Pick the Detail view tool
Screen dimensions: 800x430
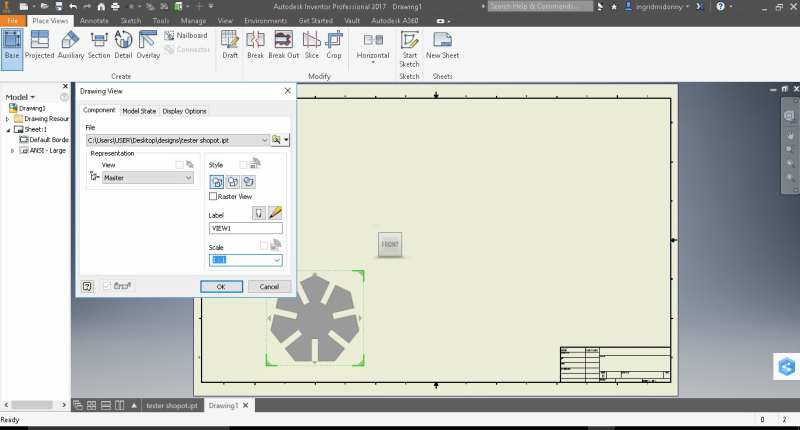point(123,46)
